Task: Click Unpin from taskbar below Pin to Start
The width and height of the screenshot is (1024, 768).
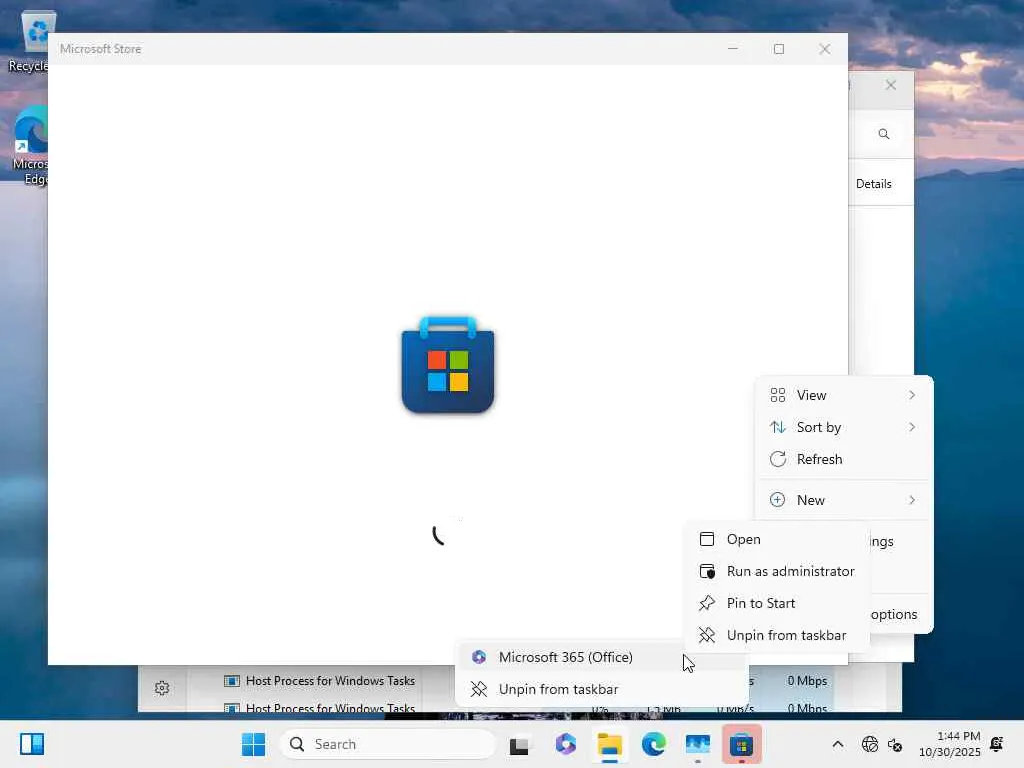Action: tap(776, 635)
